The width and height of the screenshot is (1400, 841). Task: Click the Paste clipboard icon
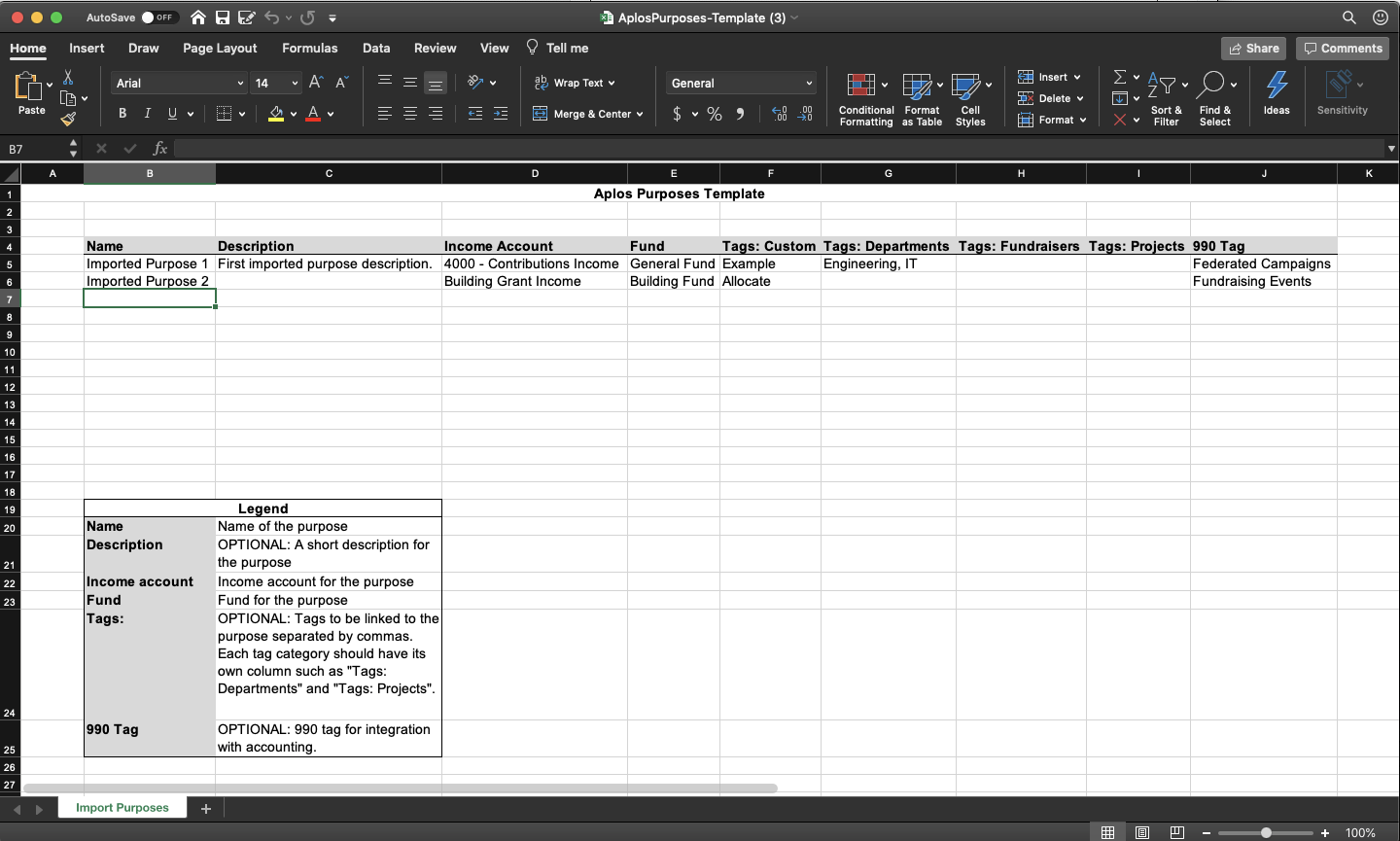point(28,87)
